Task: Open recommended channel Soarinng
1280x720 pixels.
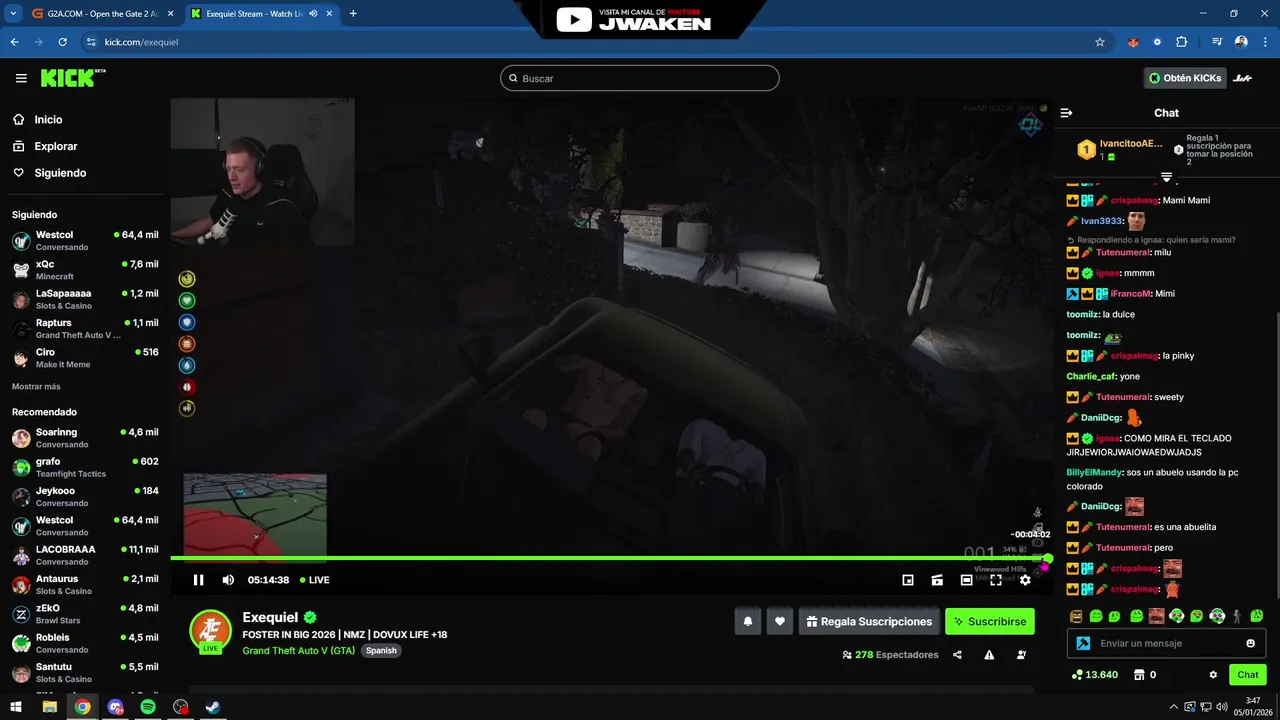Action: 85,438
